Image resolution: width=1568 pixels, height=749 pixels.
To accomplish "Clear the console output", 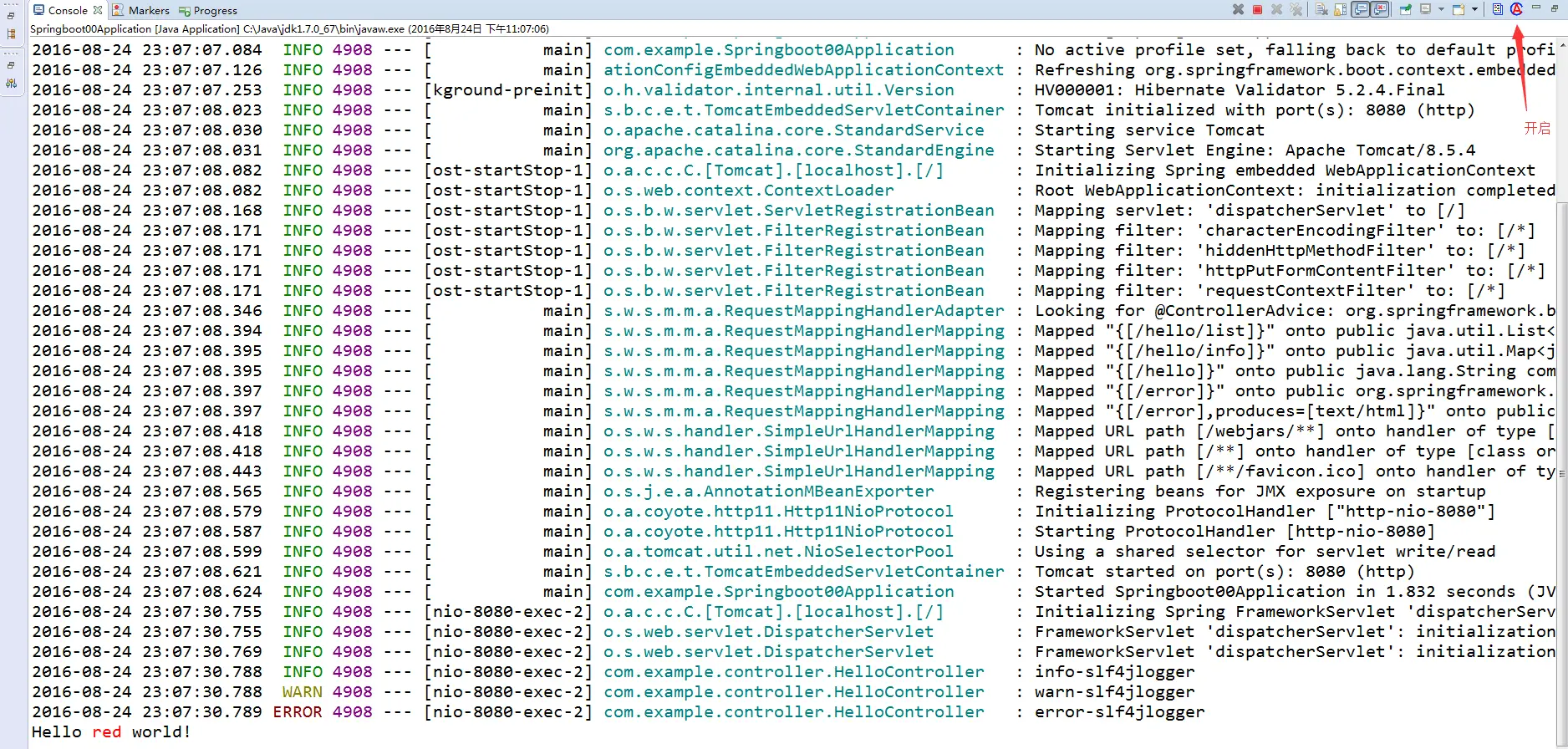I will click(x=1321, y=10).
